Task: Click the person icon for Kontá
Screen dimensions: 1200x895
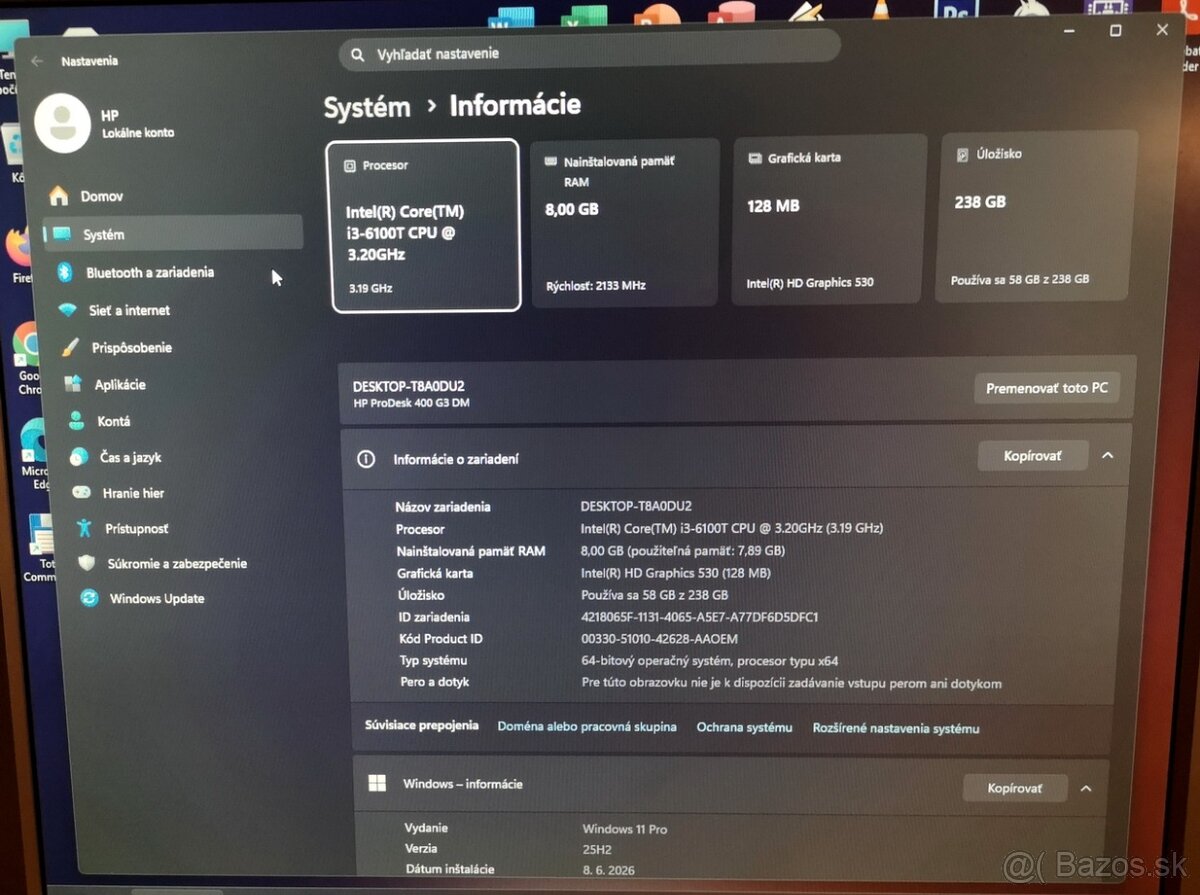Action: (x=76, y=421)
